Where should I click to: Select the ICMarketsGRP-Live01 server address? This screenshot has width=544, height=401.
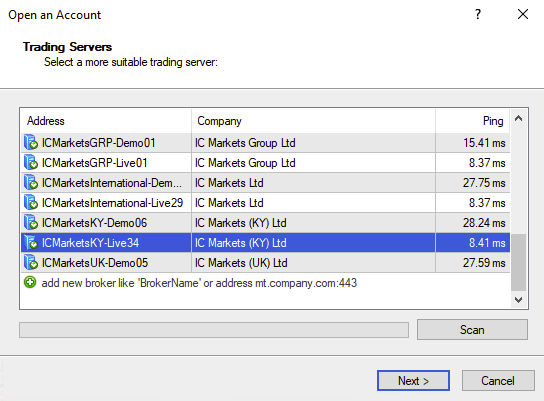click(94, 163)
